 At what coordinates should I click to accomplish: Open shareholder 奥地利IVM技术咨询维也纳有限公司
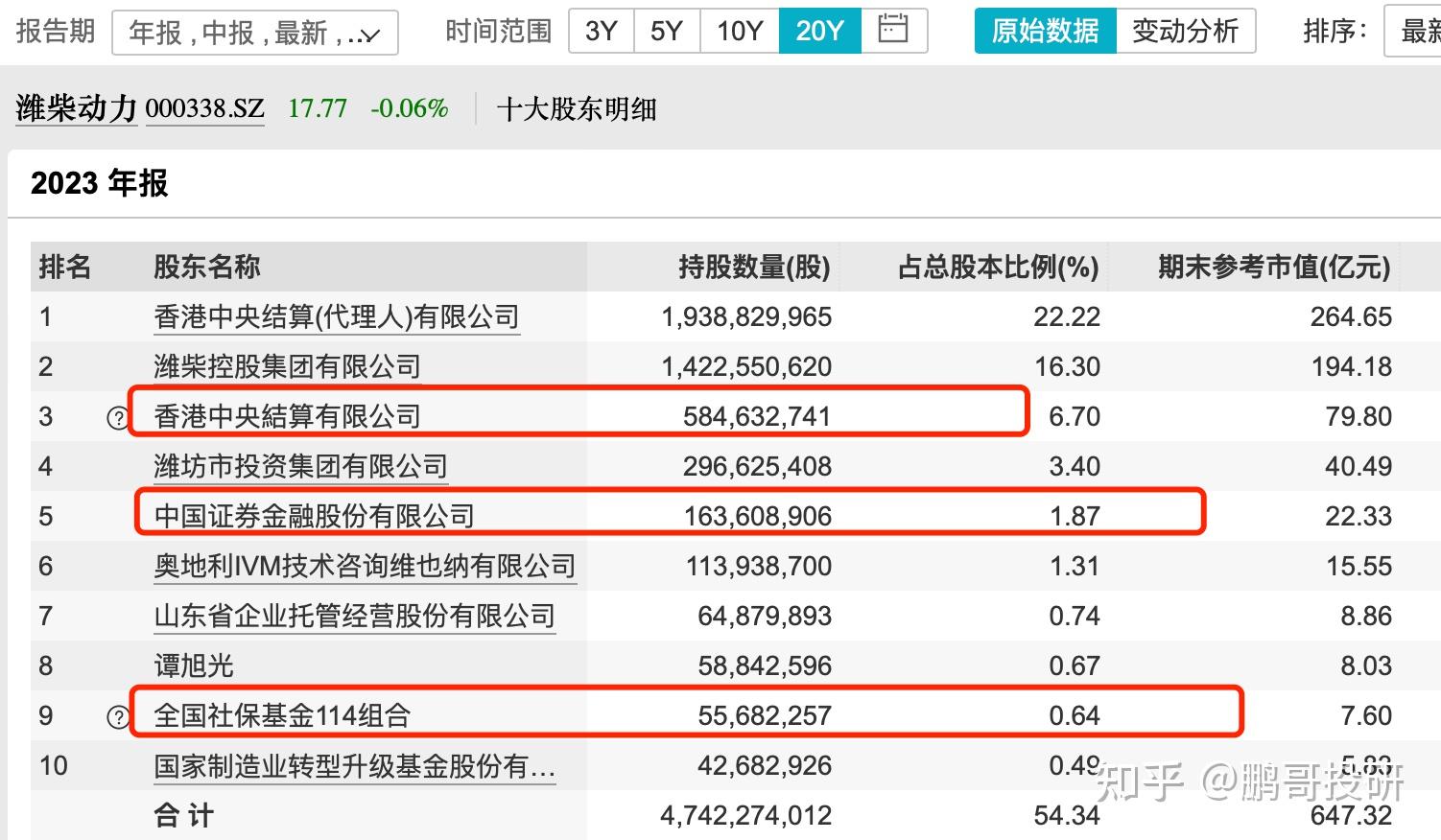point(365,566)
